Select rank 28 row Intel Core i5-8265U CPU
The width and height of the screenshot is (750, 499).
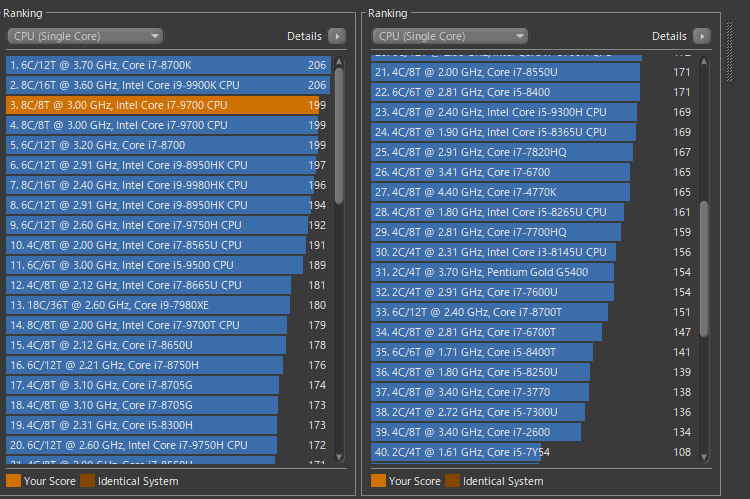[x=533, y=212]
